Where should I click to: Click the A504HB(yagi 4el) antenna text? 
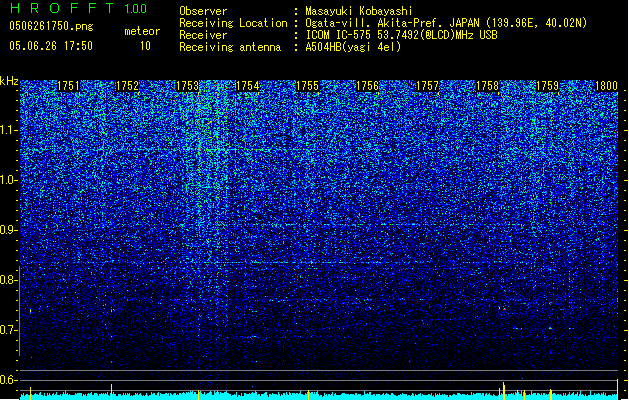[353, 47]
